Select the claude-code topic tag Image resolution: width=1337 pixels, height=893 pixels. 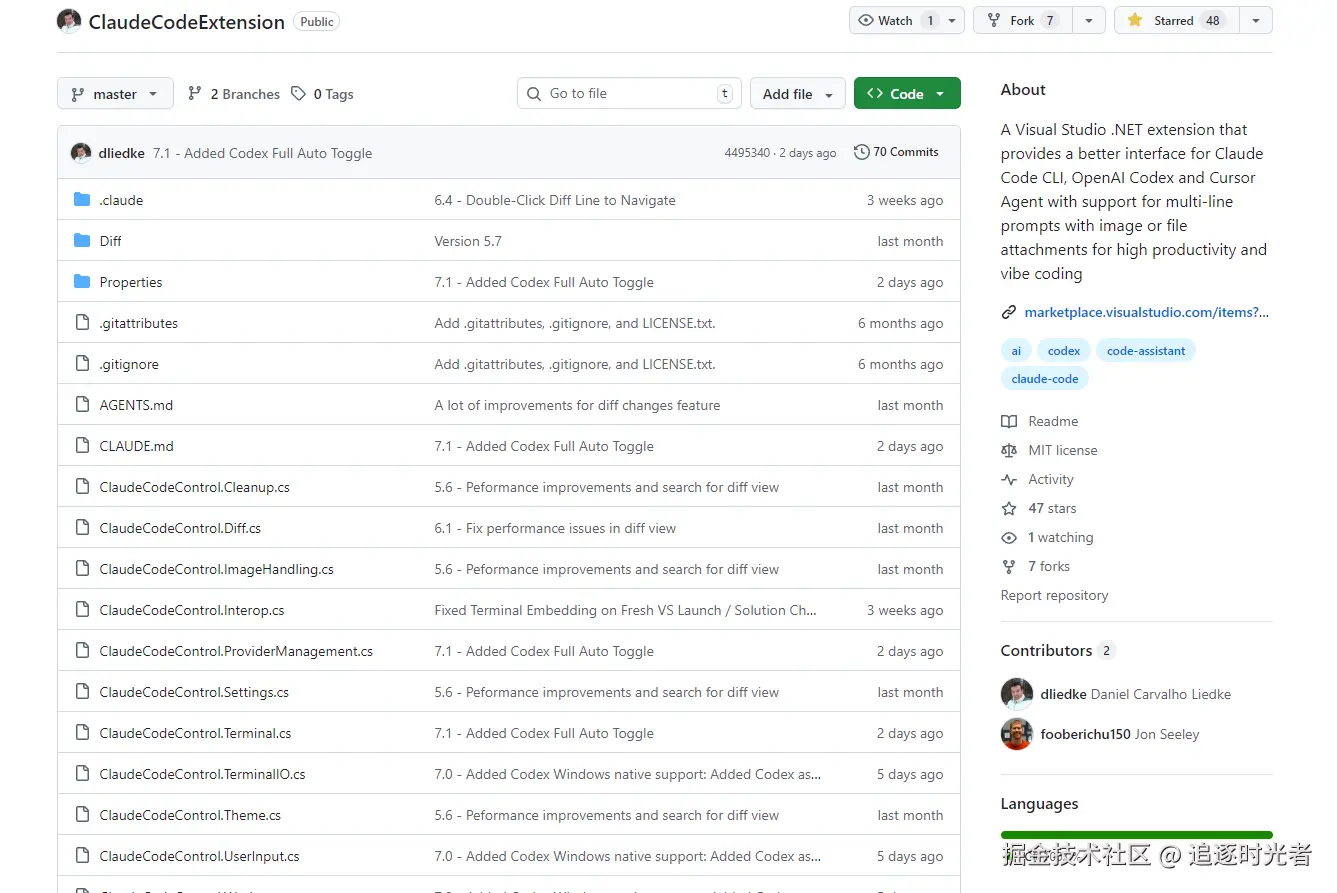[1045, 379]
